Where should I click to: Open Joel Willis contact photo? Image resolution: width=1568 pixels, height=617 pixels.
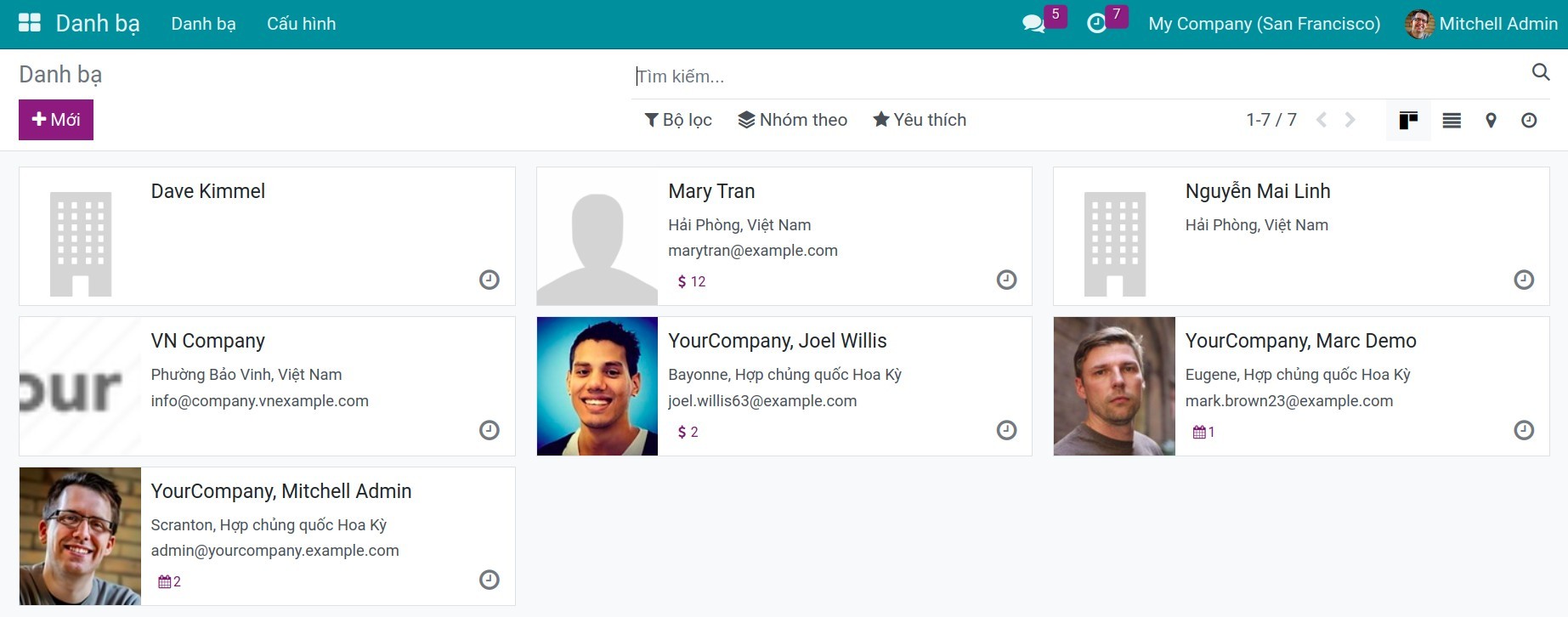pos(597,386)
